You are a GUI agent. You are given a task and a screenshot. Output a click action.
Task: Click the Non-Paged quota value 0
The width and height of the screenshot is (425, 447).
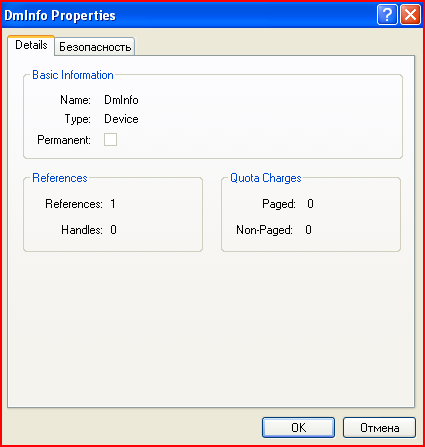308,230
